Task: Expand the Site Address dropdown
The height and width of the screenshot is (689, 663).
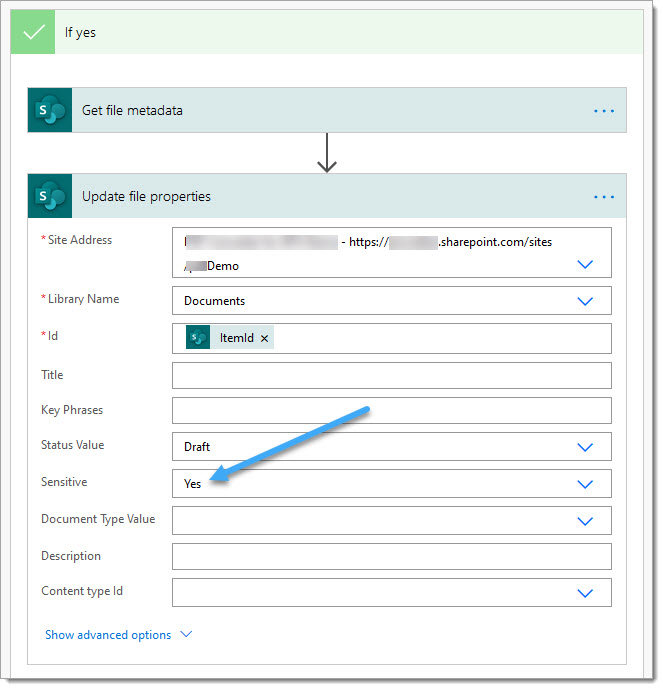Action: (x=586, y=264)
